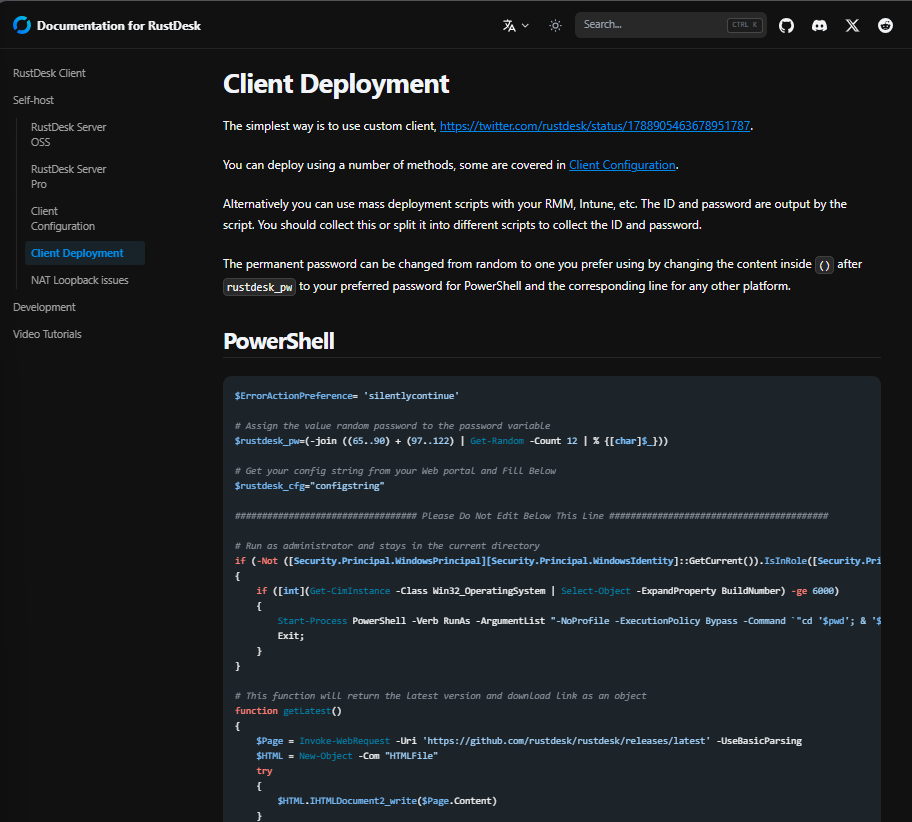
Task: Click the Documentation for RustDesk title
Action: pyautogui.click(x=119, y=26)
